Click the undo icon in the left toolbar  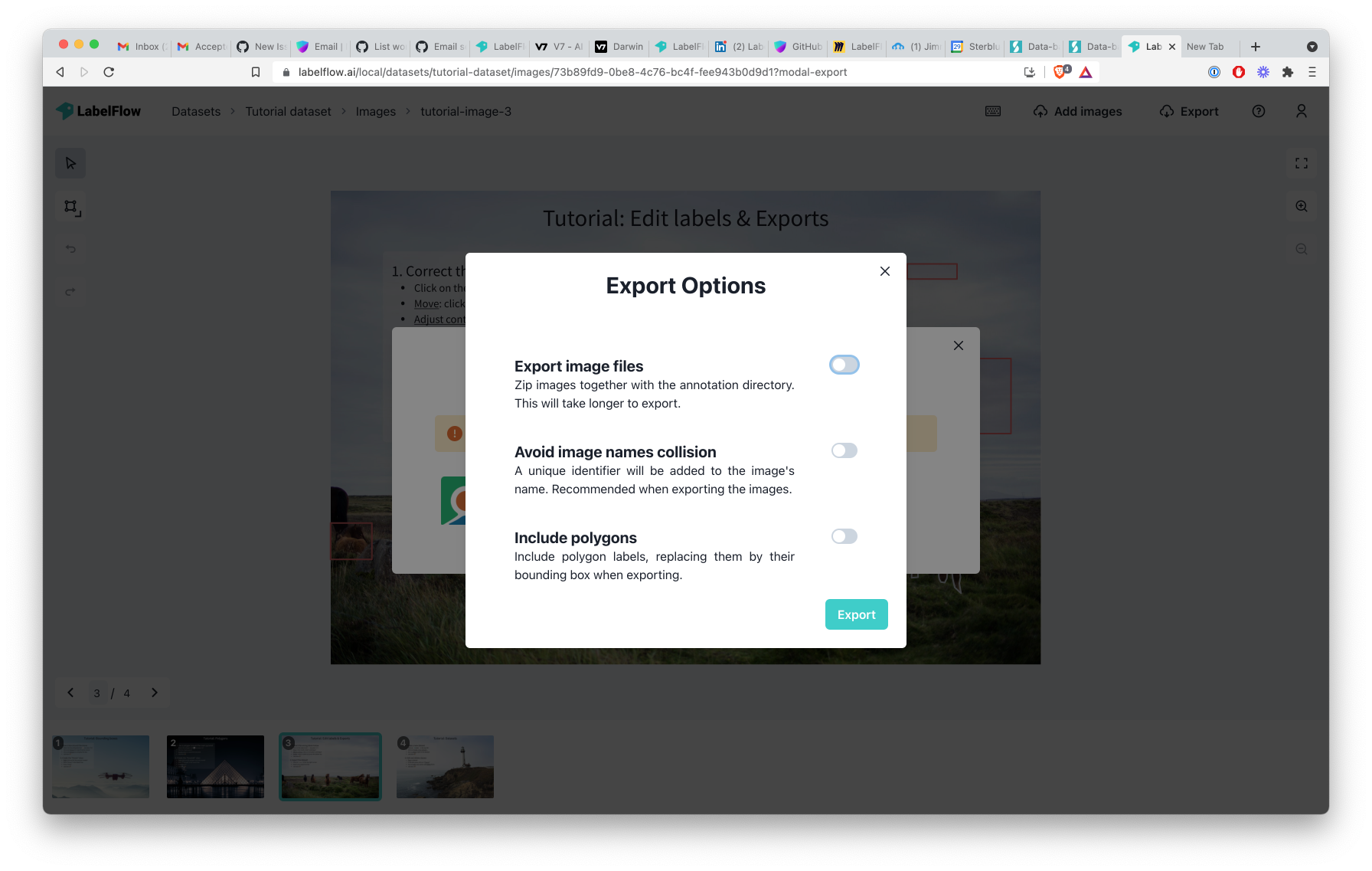click(70, 249)
